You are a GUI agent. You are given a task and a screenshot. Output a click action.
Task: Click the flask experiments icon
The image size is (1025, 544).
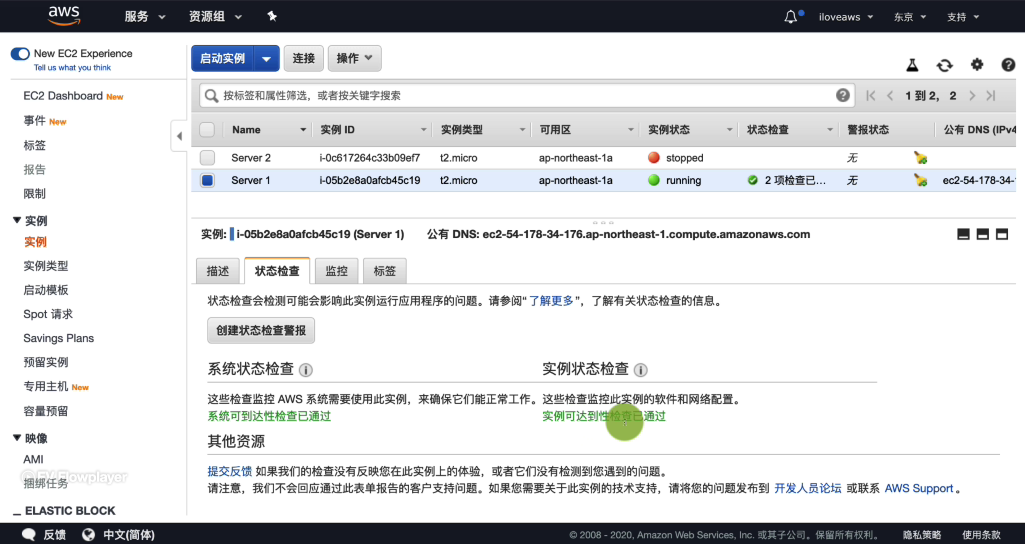(912, 65)
